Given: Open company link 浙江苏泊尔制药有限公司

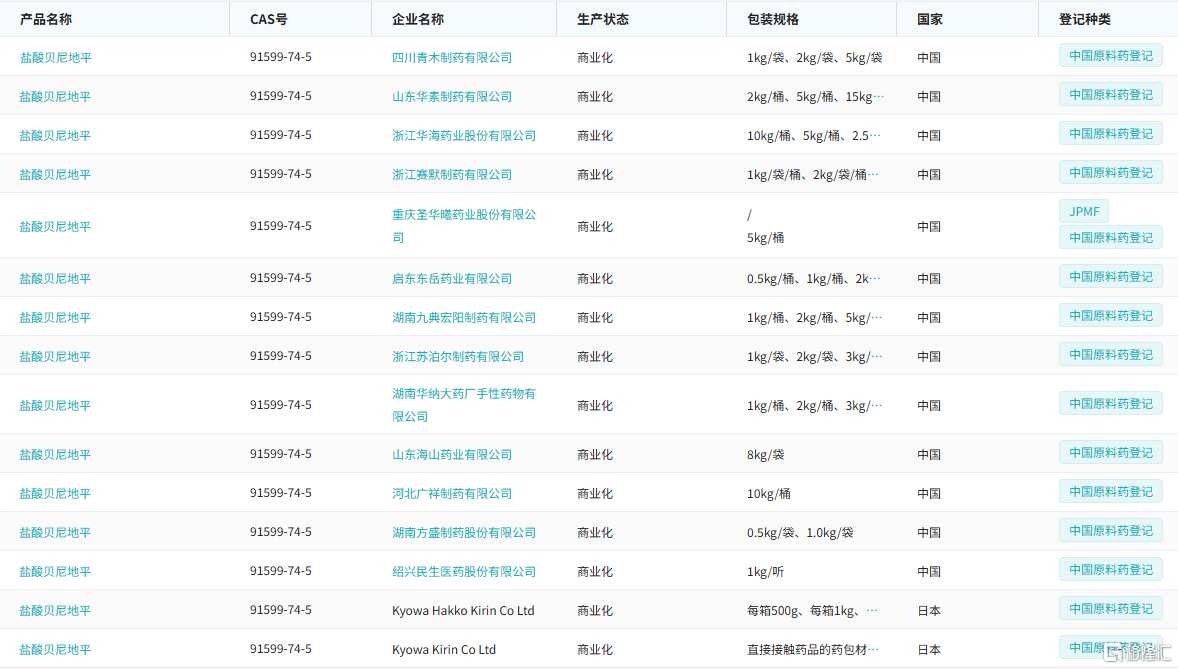Looking at the screenshot, I should (458, 357).
